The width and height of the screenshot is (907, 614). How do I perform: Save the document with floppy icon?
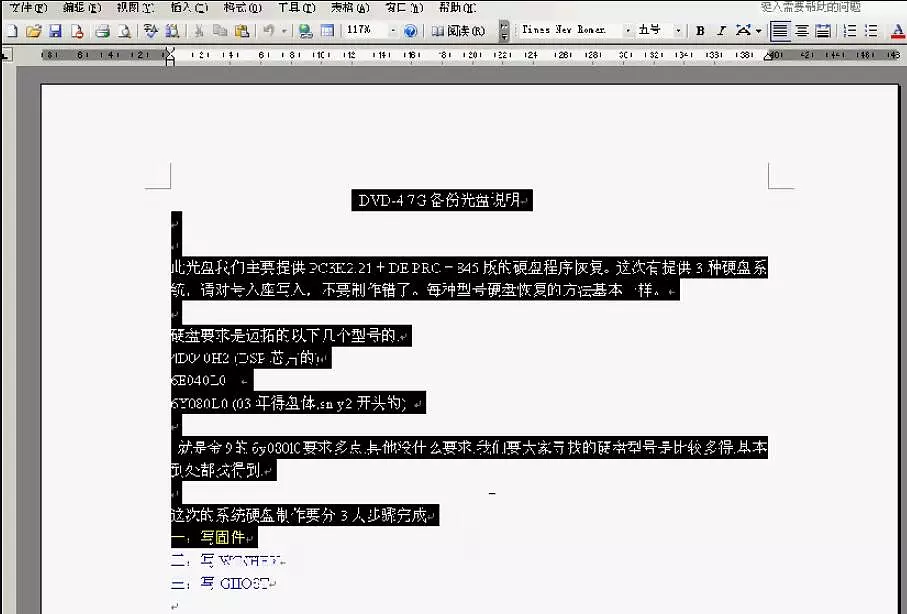pos(56,31)
